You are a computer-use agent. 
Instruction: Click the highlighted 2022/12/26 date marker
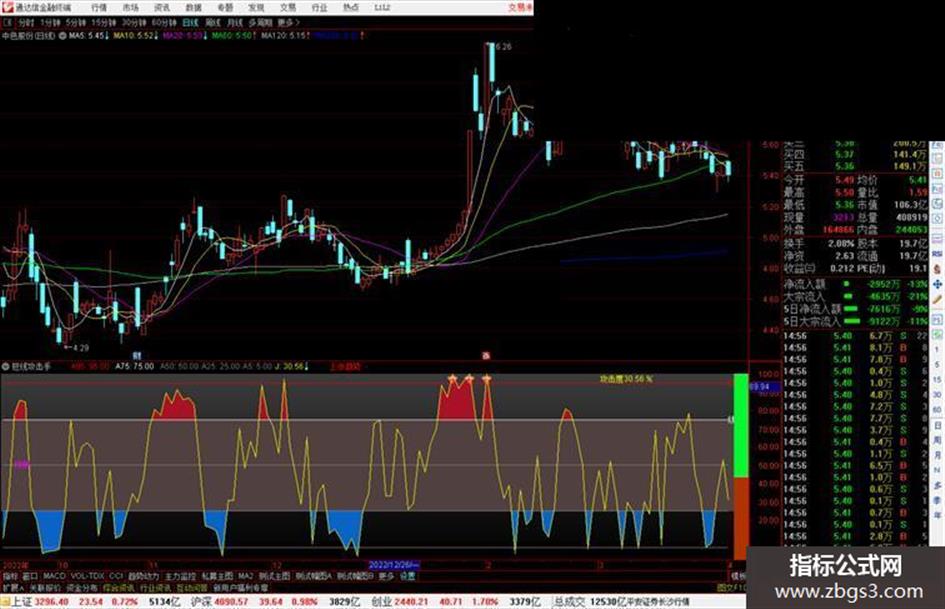point(394,565)
